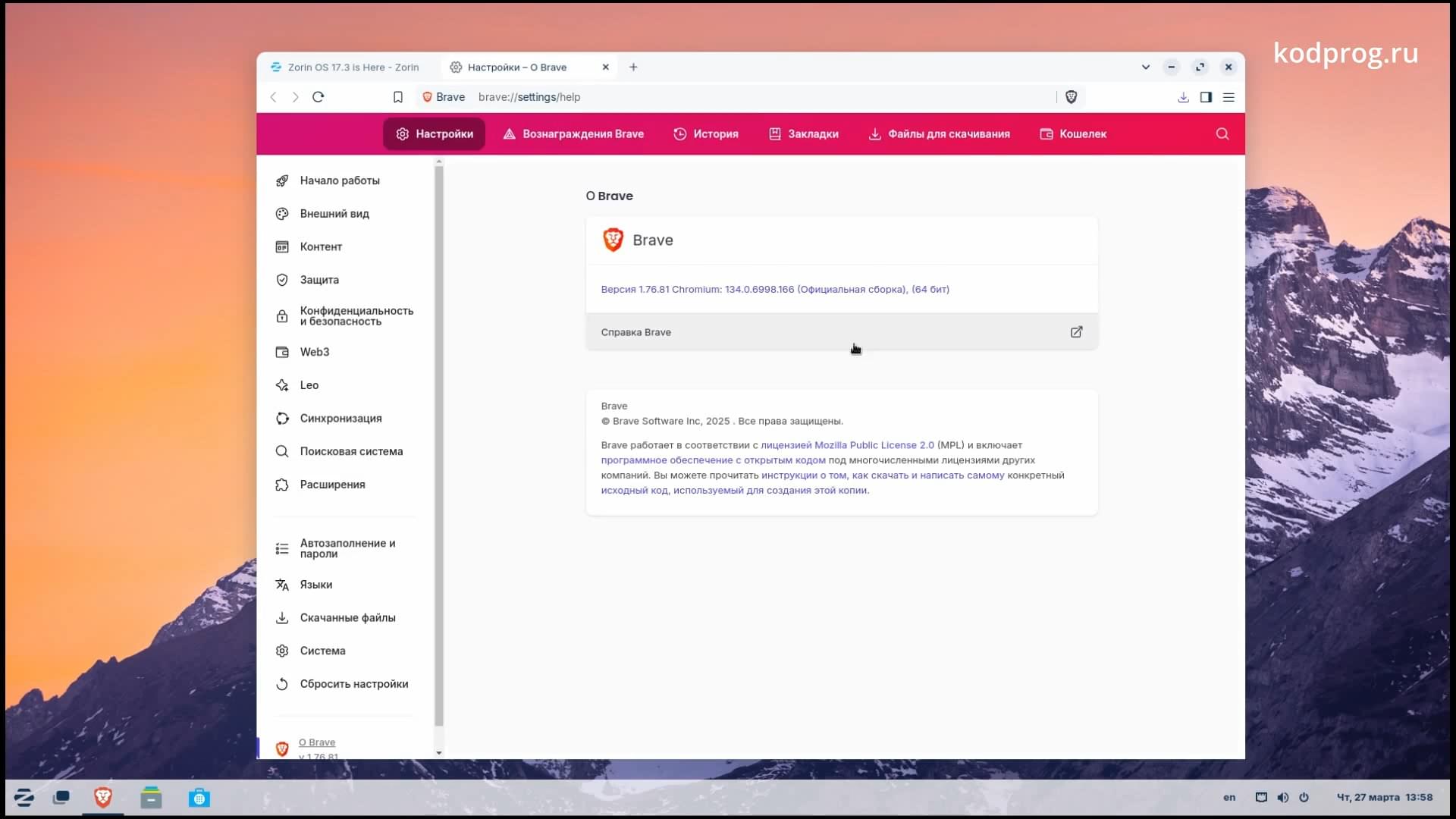The width and height of the screenshot is (1456, 819).
Task: Click the 'en' keyboard layout indicator
Action: [x=1229, y=798]
